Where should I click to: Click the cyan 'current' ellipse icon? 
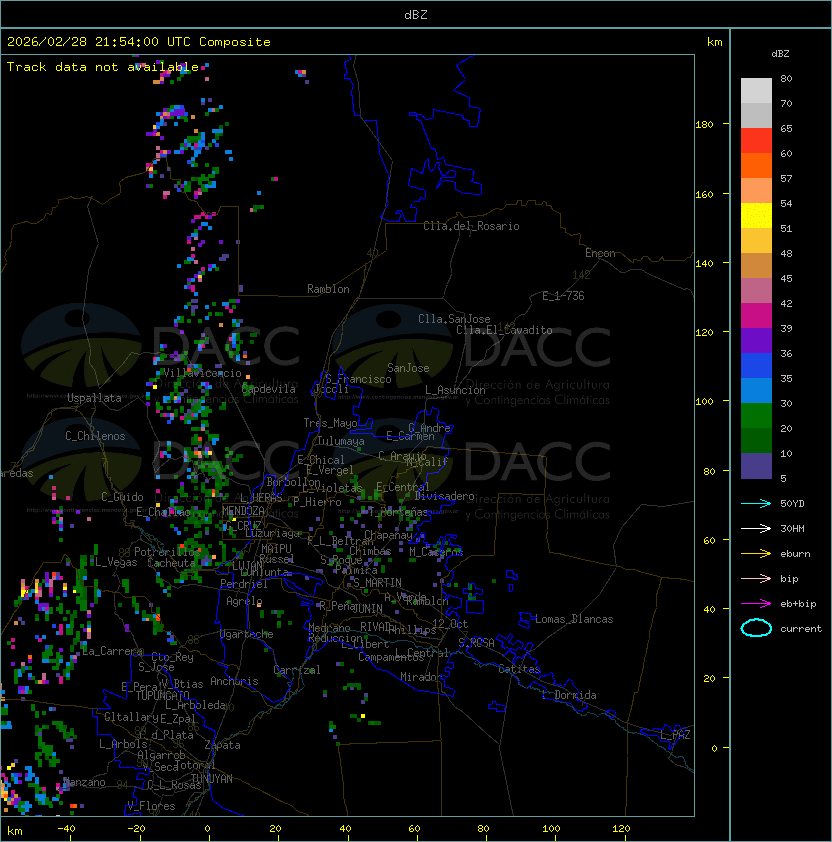pos(756,628)
